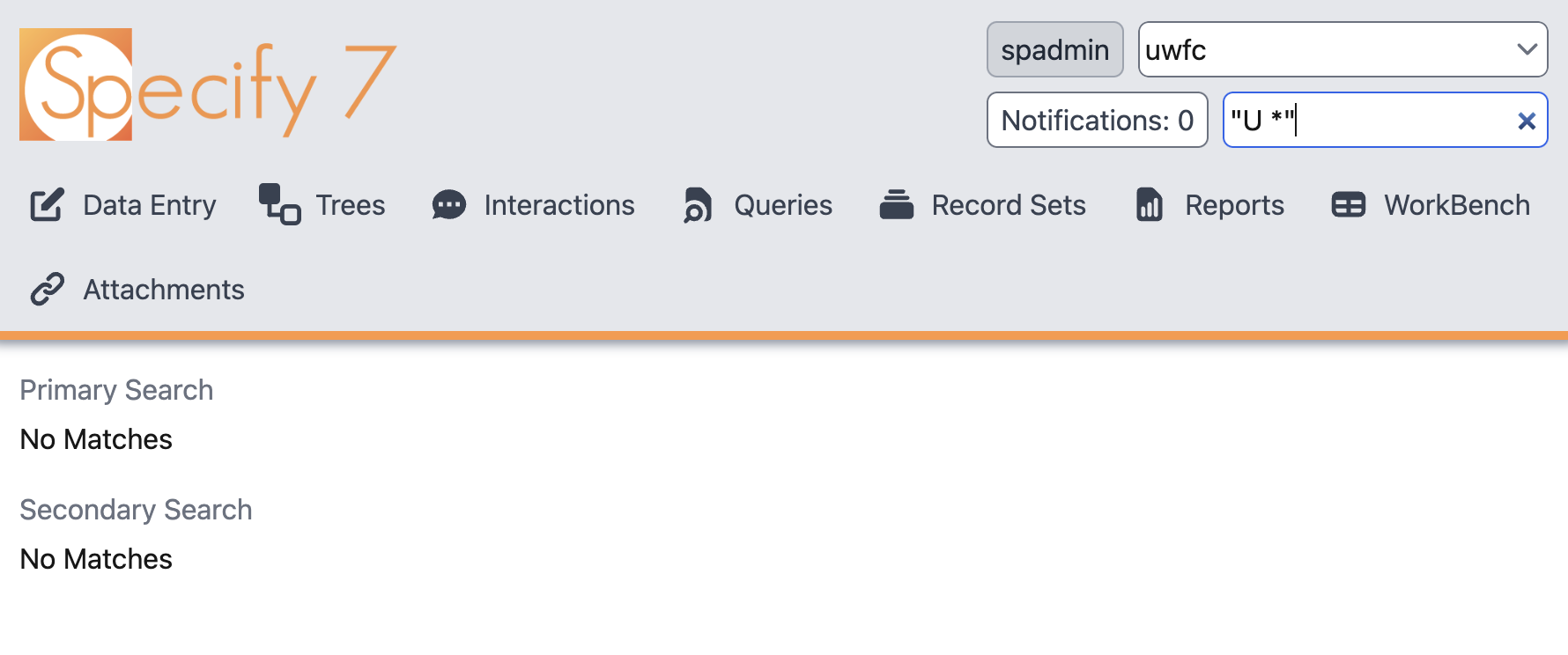
Task: Open Attachments via its chain link icon
Action: coord(46,289)
